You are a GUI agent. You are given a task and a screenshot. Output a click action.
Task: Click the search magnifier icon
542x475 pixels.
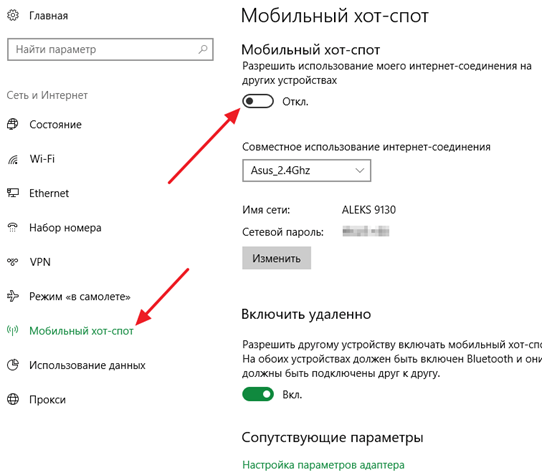point(203,49)
